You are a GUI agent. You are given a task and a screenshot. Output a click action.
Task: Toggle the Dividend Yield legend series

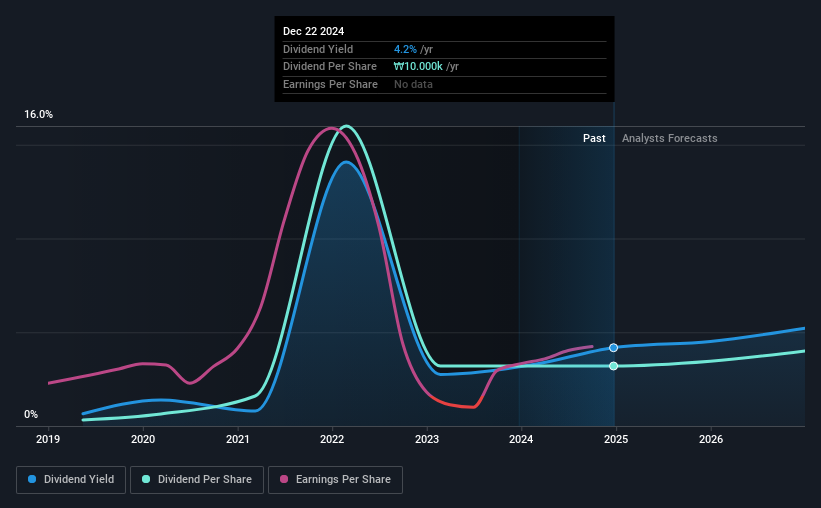click(x=71, y=480)
